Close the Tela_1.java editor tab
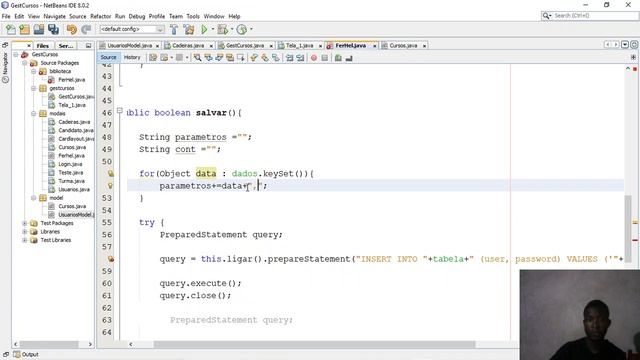This screenshot has height=360, width=640. tap(320, 46)
